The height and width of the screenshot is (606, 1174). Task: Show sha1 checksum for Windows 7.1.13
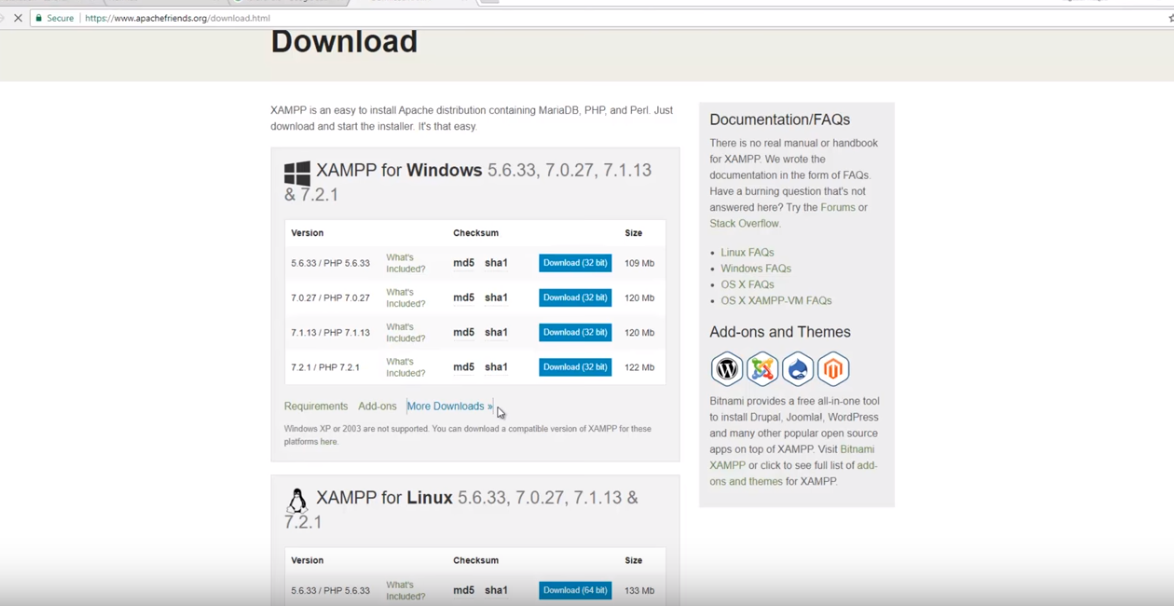496,333
